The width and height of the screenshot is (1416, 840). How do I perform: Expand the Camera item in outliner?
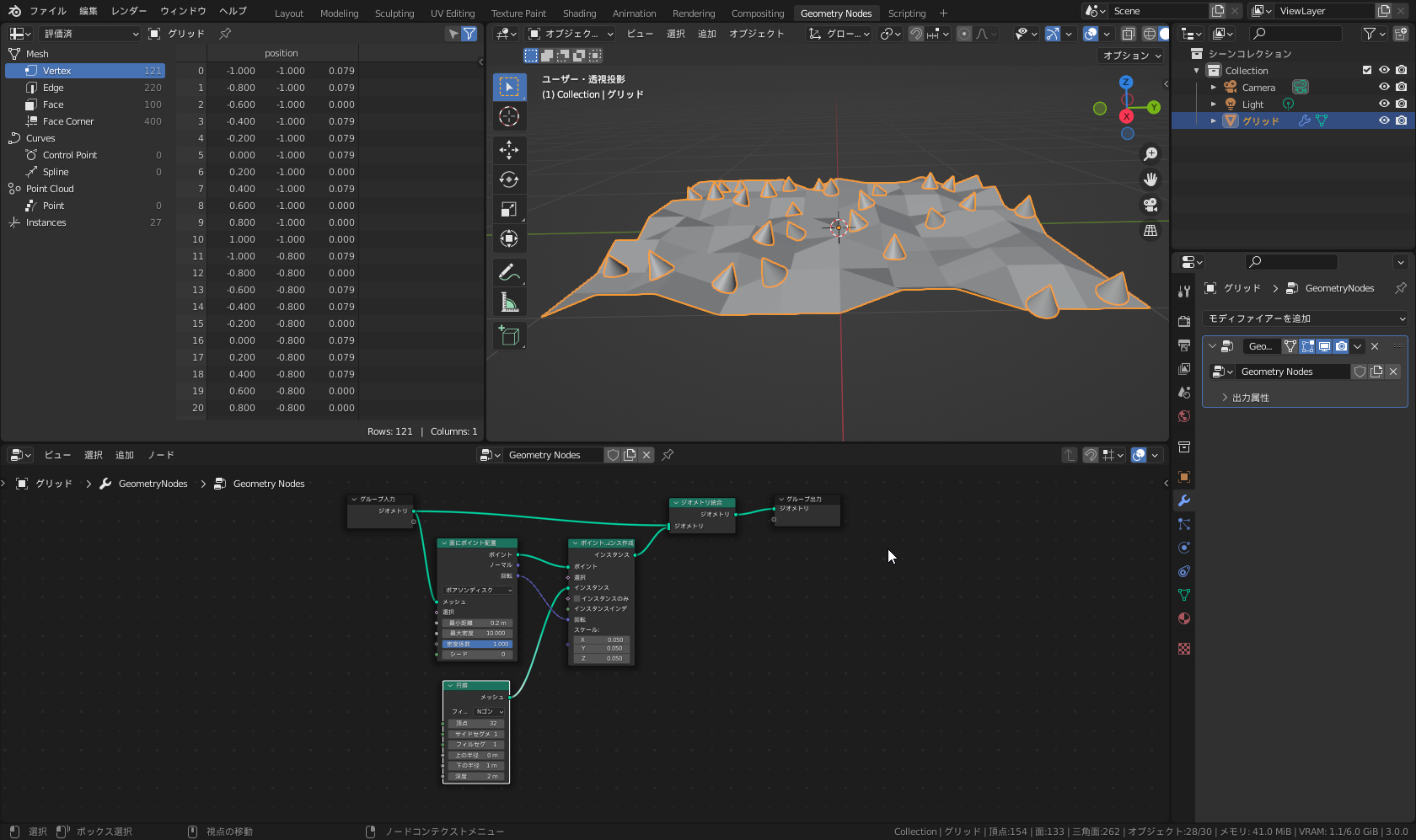pyautogui.click(x=1214, y=88)
